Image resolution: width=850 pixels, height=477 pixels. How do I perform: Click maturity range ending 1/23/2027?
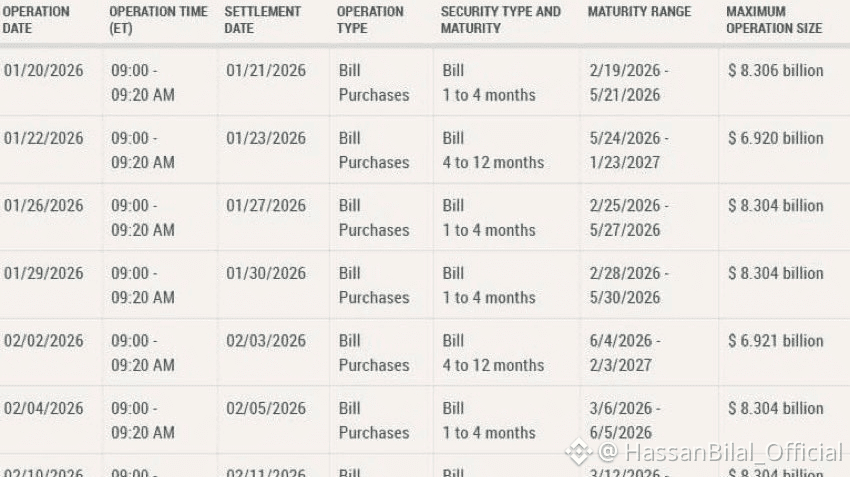(624, 162)
